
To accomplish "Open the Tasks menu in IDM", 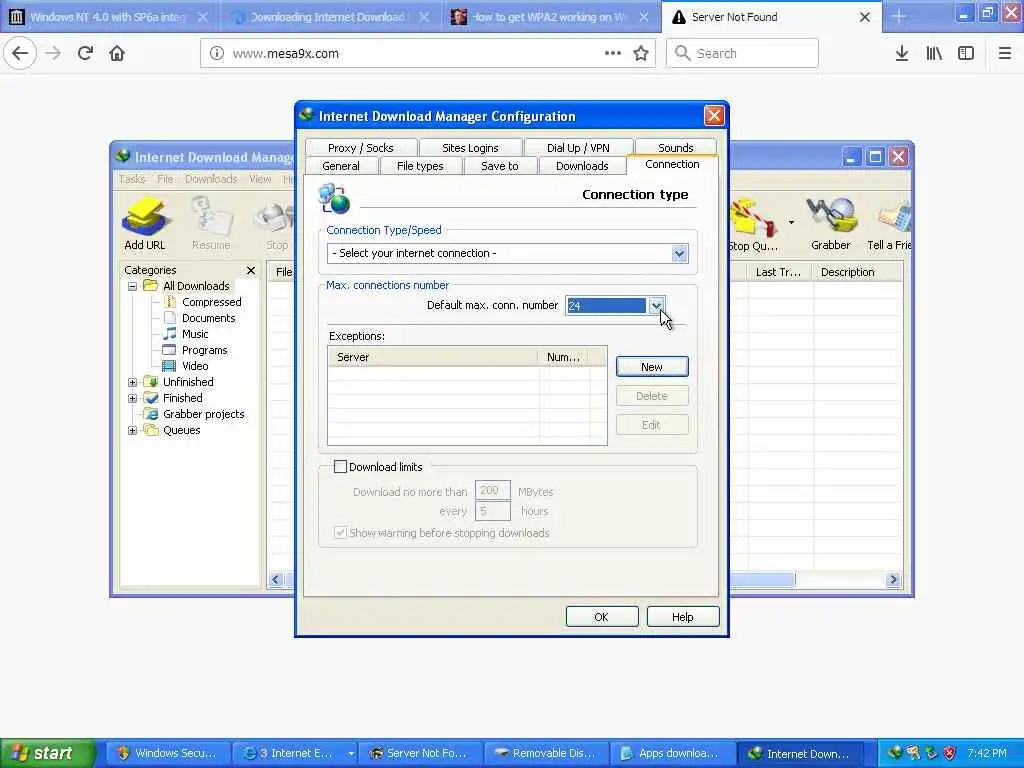I will [x=132, y=179].
